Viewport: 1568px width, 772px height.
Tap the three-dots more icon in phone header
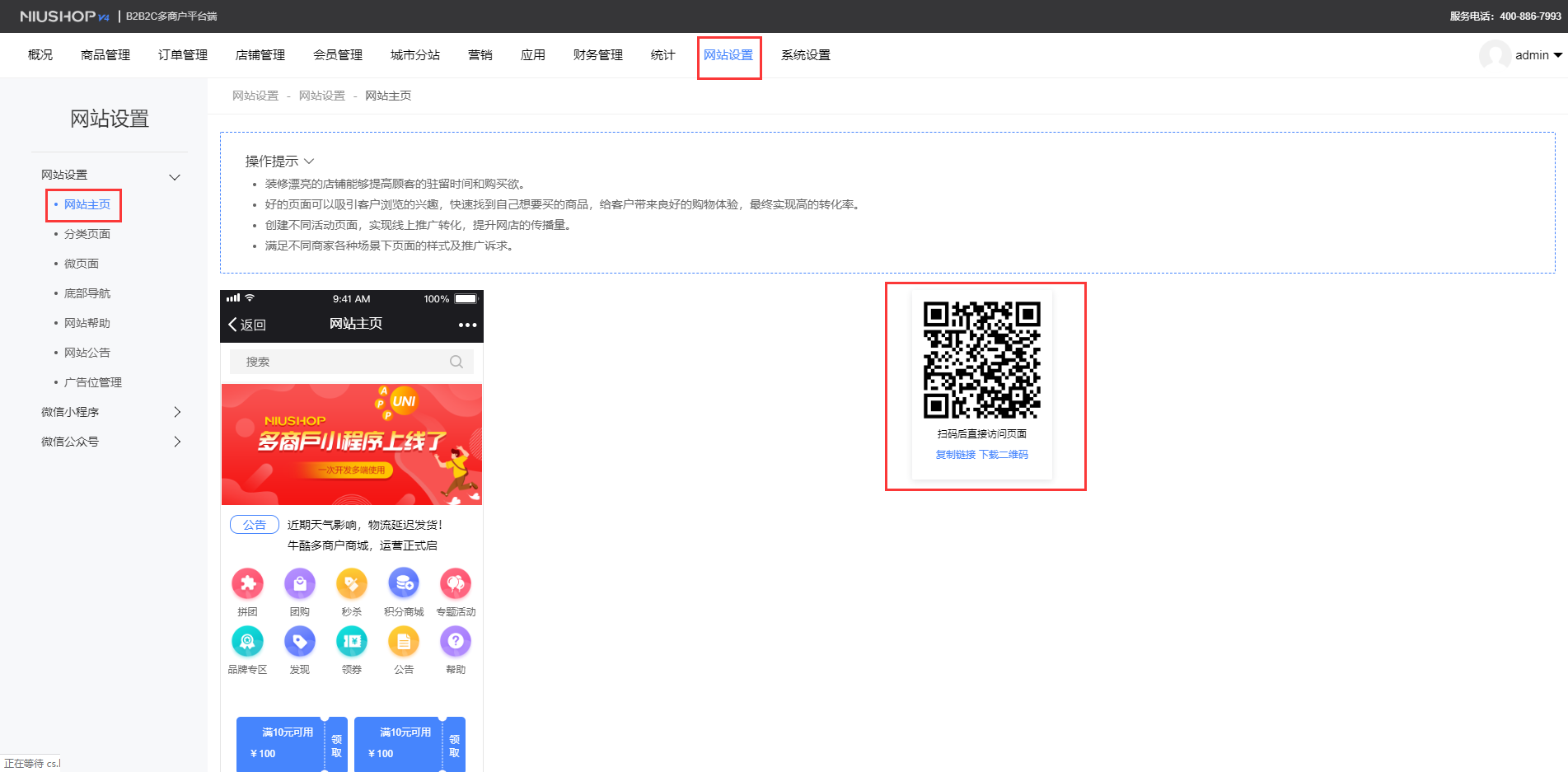point(467,325)
